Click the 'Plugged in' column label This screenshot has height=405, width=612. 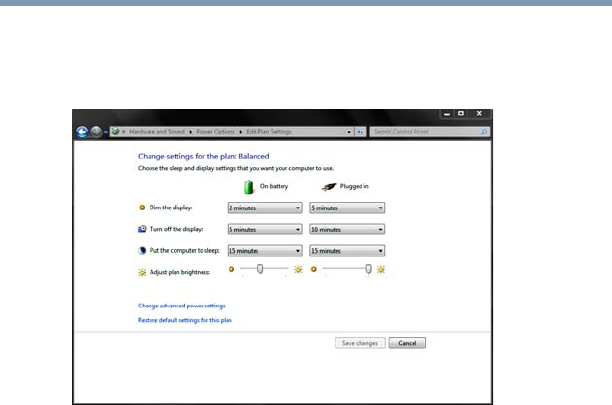354,186
